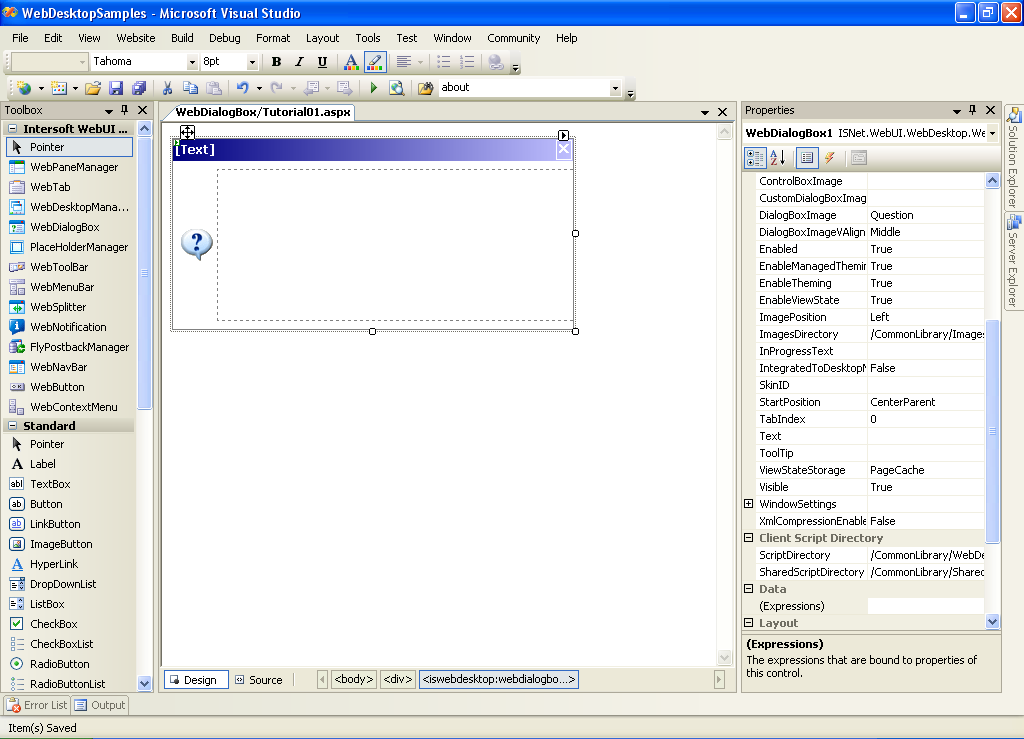Toggle Bold formatting button
1024x739 pixels.
[x=276, y=62]
